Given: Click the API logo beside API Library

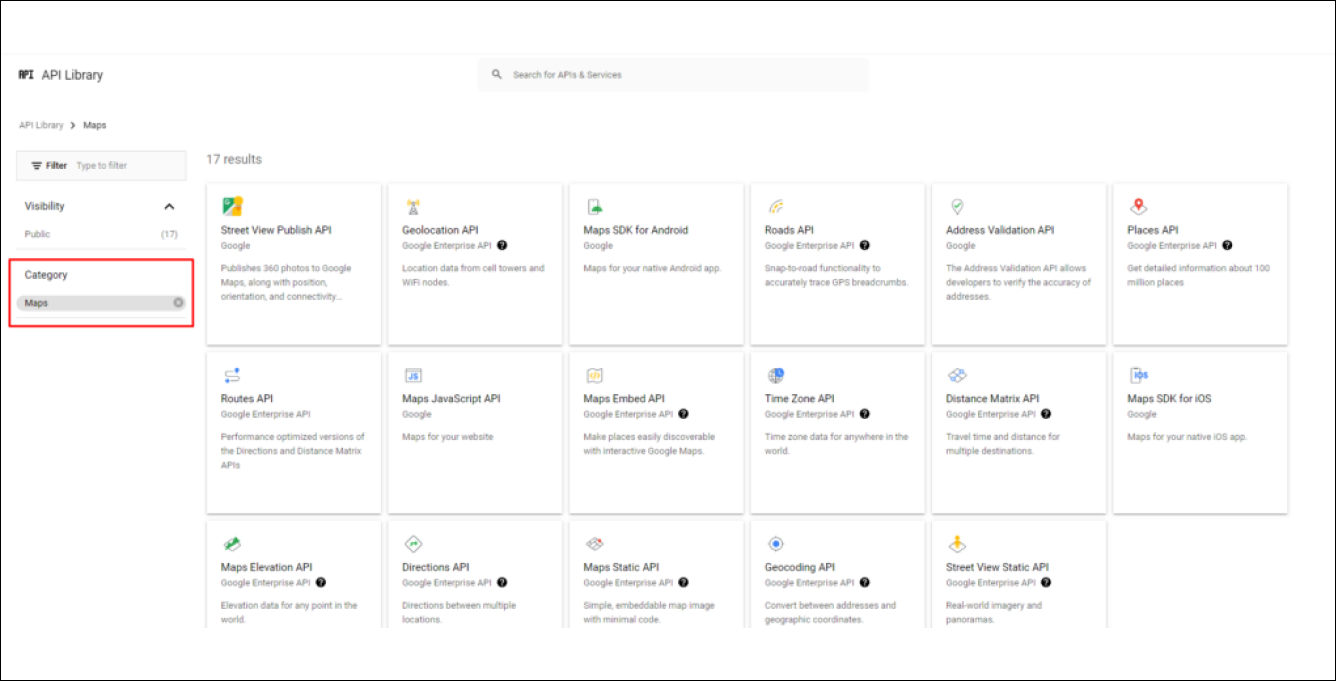Looking at the screenshot, I should [26, 75].
